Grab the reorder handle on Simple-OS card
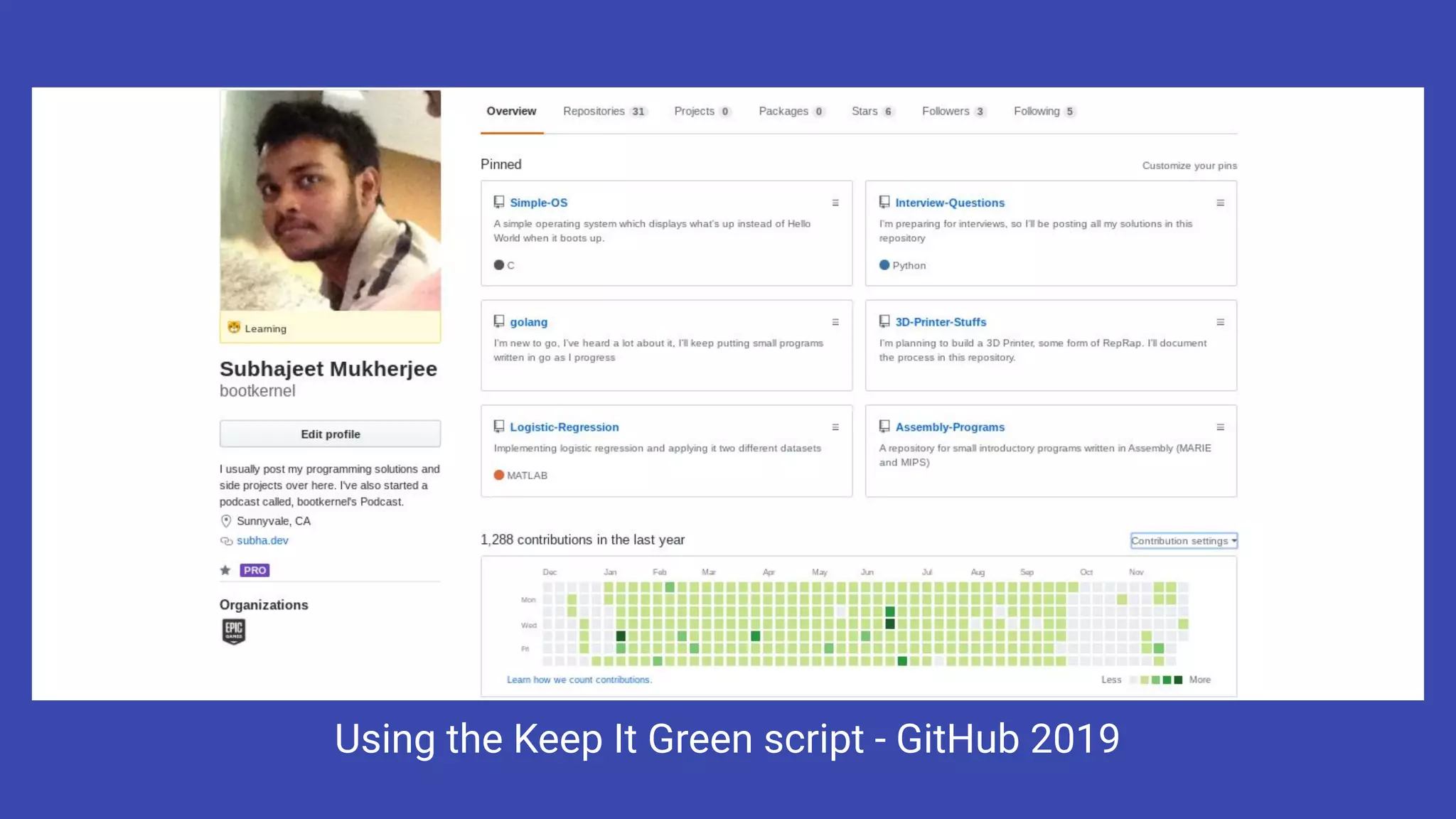 click(x=835, y=203)
